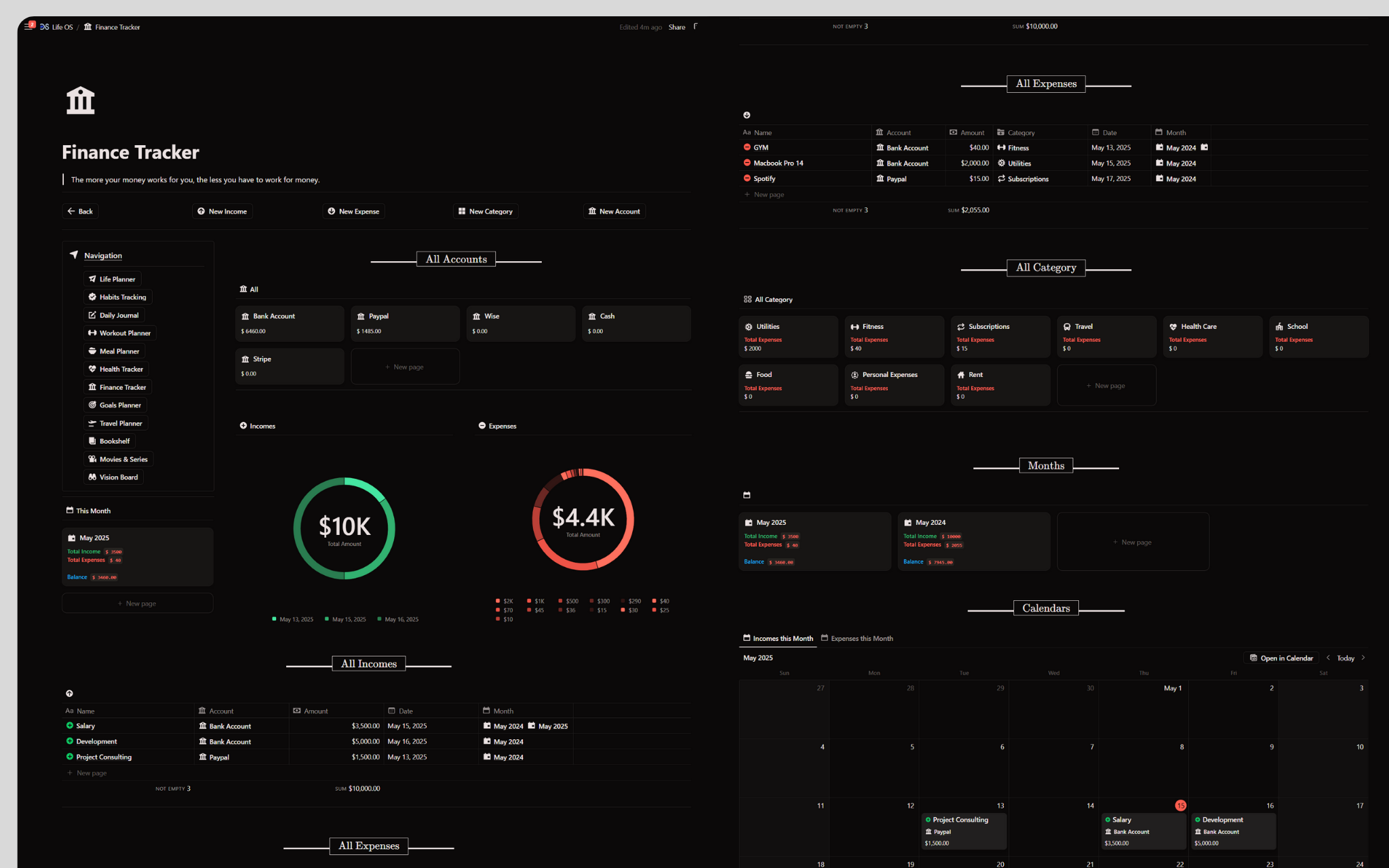Image resolution: width=1389 pixels, height=868 pixels.
Task: Click Open in Calendar button
Action: 1281,658
